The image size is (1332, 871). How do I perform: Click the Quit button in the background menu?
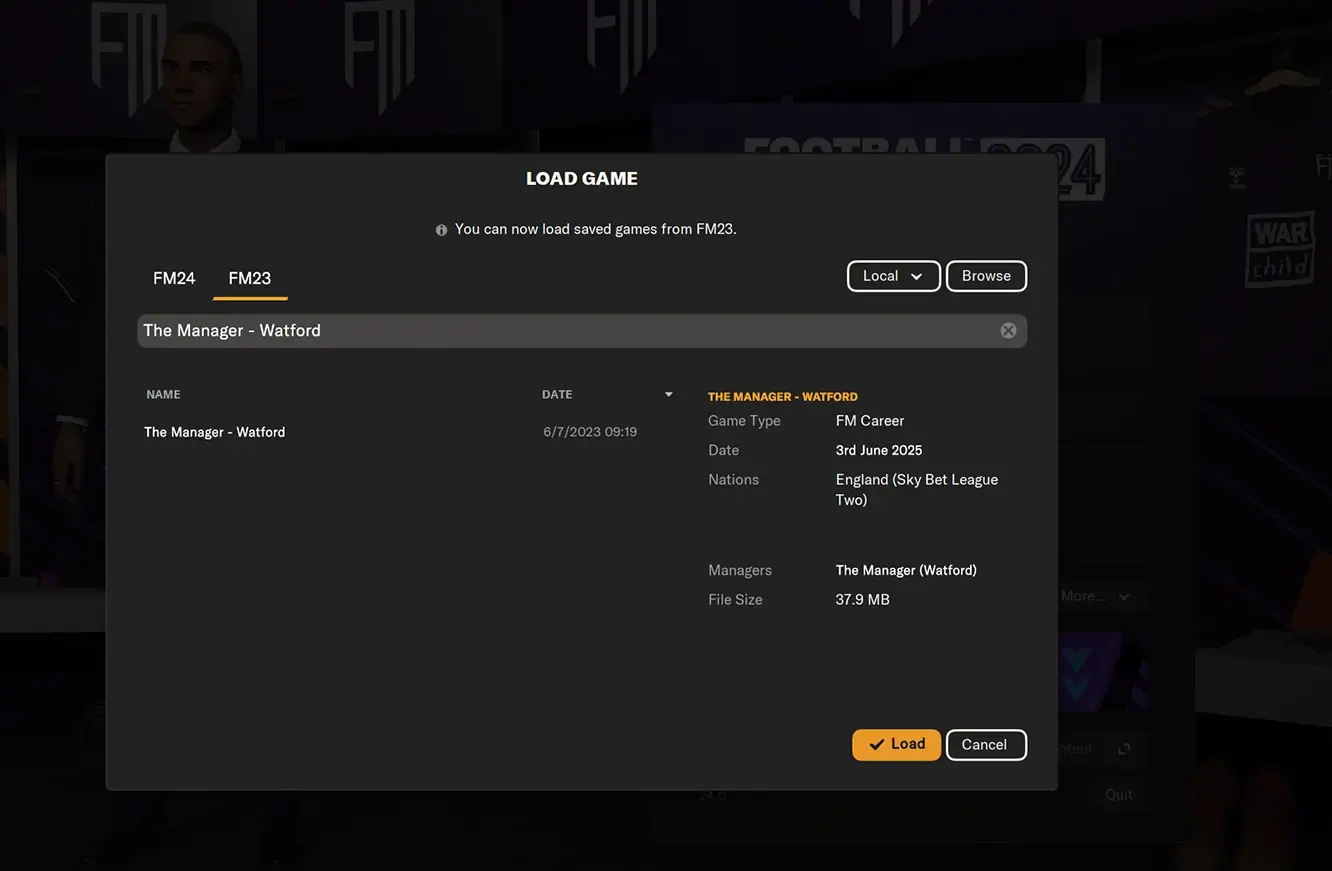[1119, 794]
